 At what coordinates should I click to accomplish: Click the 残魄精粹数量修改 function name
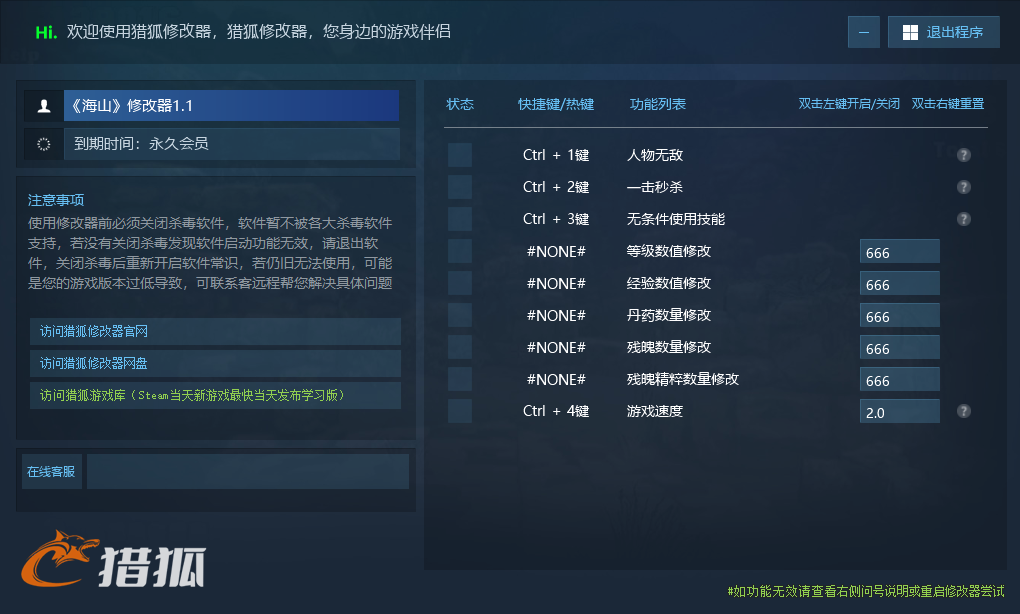coord(682,379)
